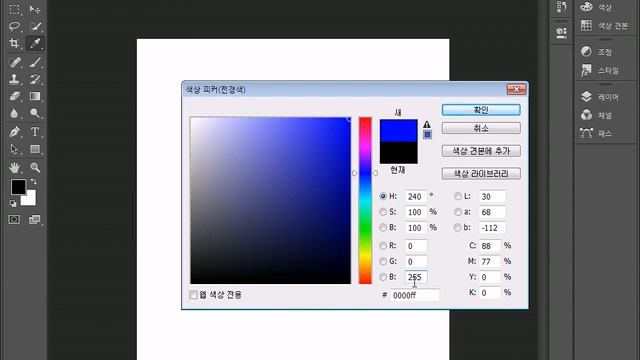Screen dimensions: 640x360
Task: Select the L lightness radio button
Action: [x=458, y=196]
